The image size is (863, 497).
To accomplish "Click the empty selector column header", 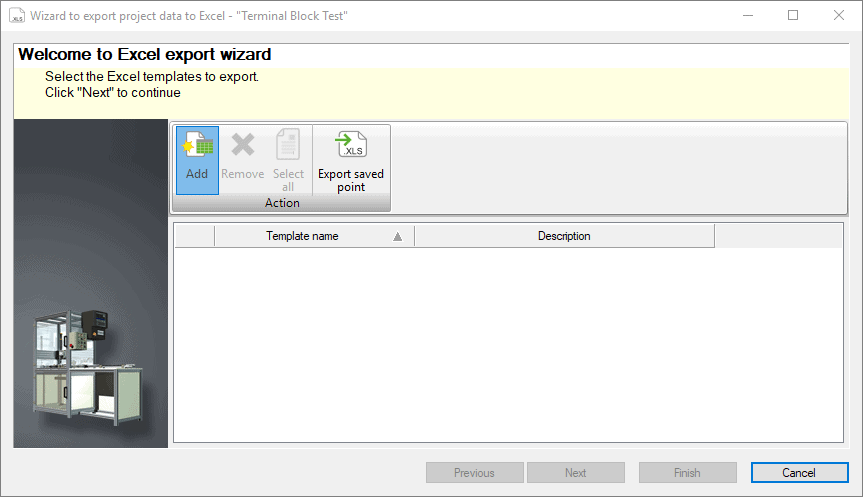I will click(194, 236).
